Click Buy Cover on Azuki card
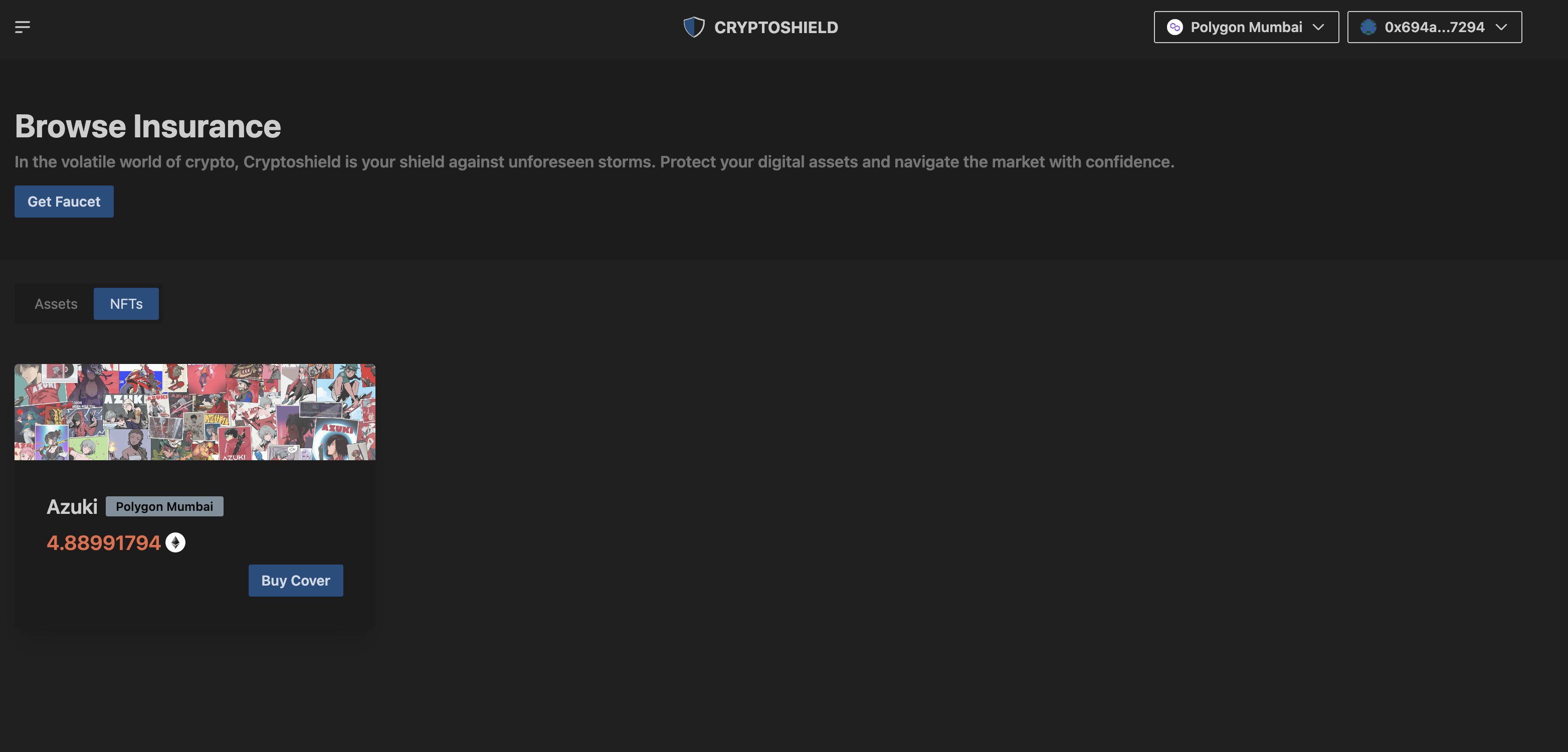The image size is (1568, 752). point(295,580)
